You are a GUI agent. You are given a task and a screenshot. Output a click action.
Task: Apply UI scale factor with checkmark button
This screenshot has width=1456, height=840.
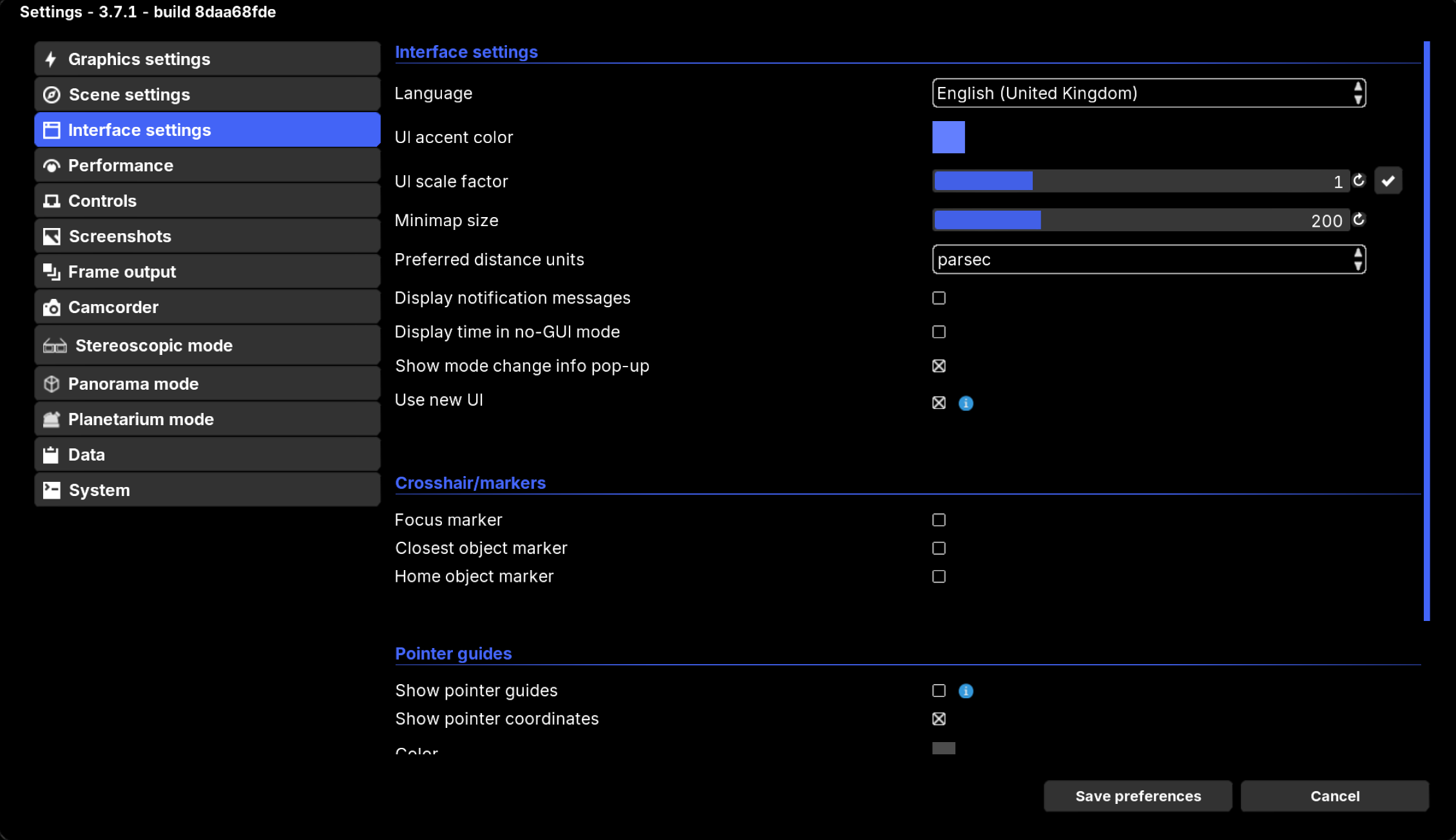point(1388,181)
